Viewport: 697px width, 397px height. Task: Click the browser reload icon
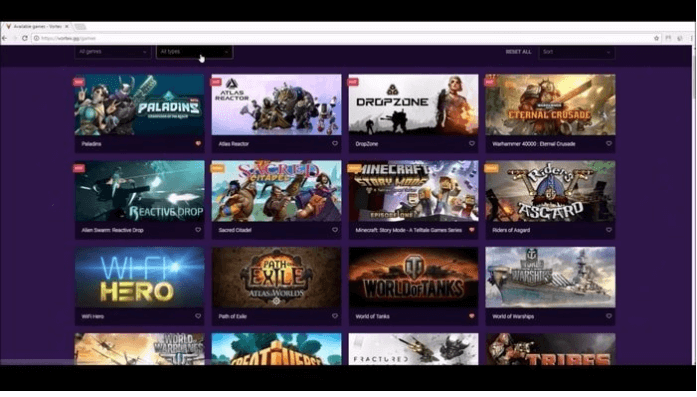click(x=25, y=38)
